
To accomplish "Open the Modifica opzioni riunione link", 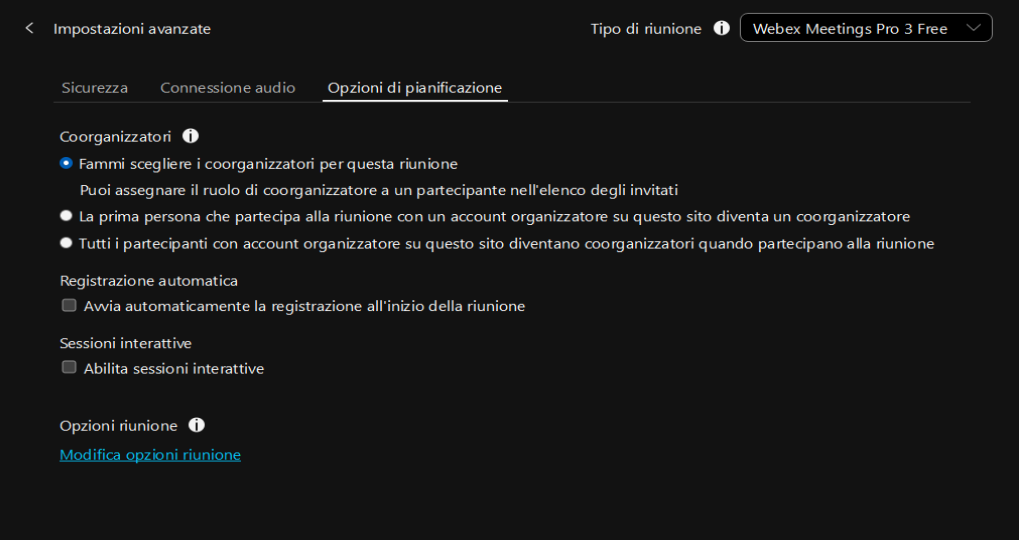I will (150, 455).
